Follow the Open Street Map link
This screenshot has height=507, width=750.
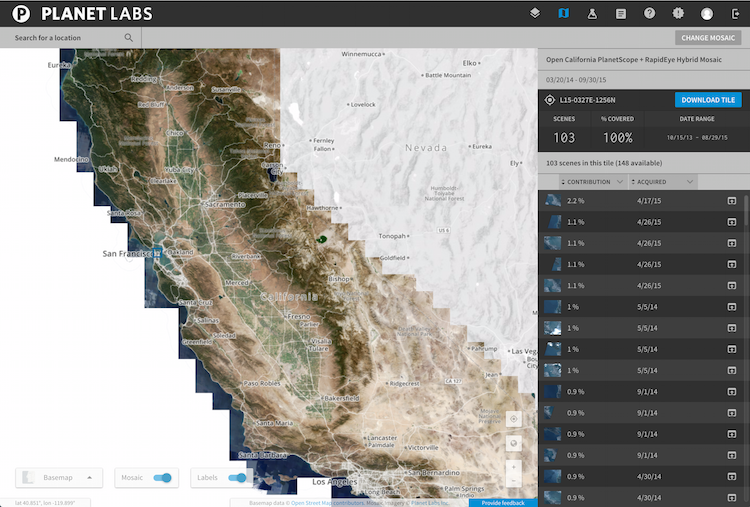coord(311,503)
